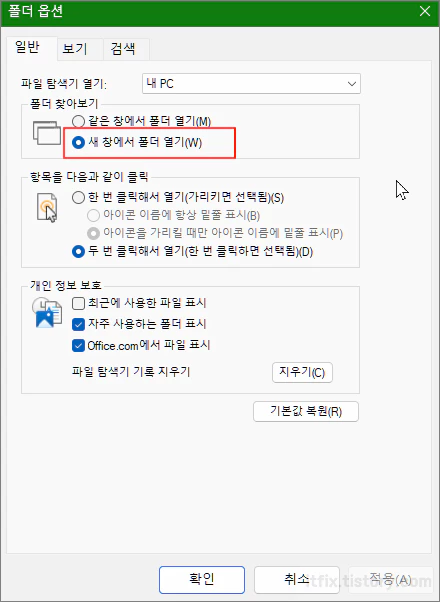Click the single-click document pointer icon
This screenshot has height=602, width=440.
(47, 208)
